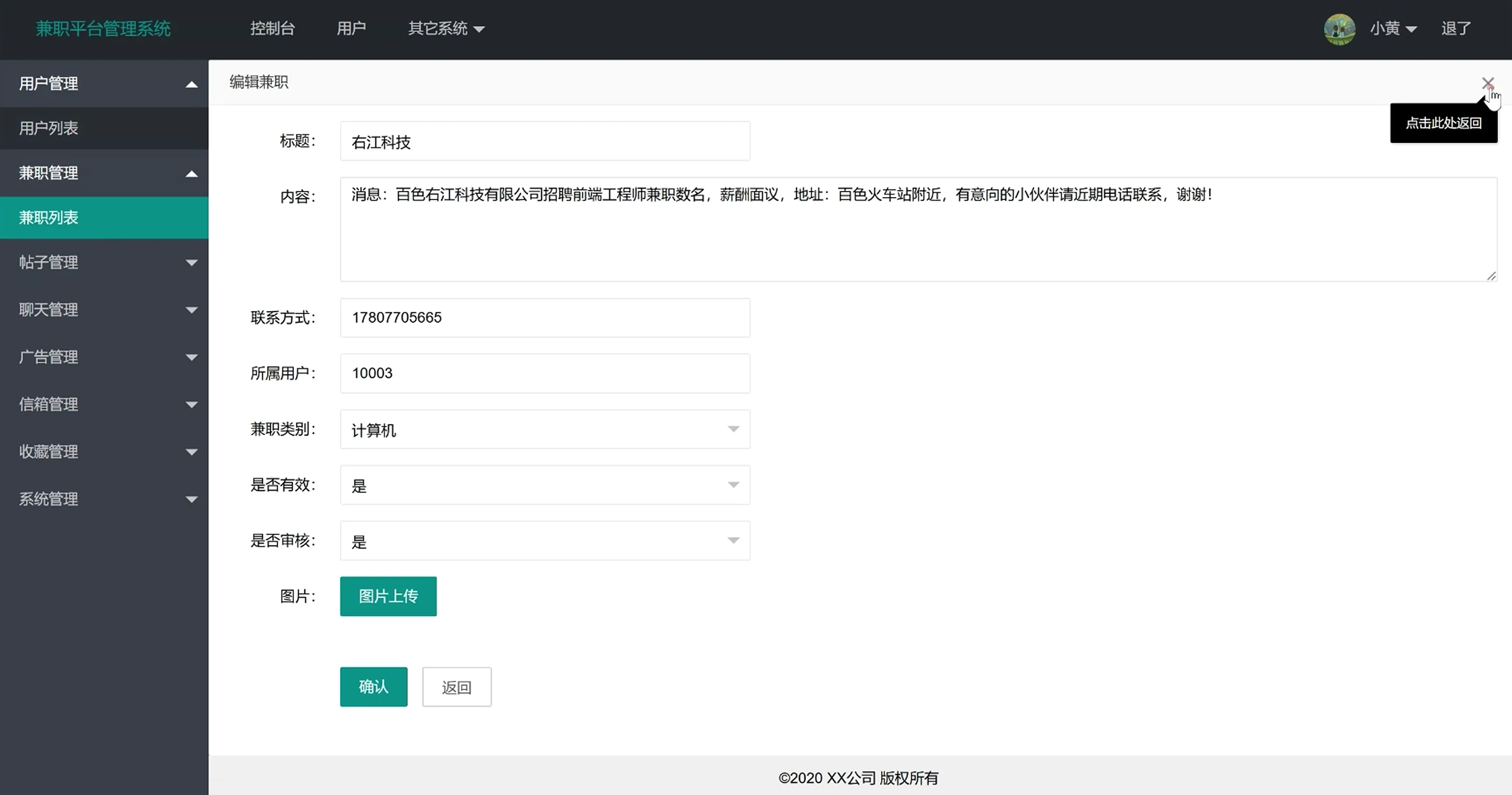Open the 兼职类别 dropdown
The width and height of the screenshot is (1512, 795).
click(x=544, y=429)
